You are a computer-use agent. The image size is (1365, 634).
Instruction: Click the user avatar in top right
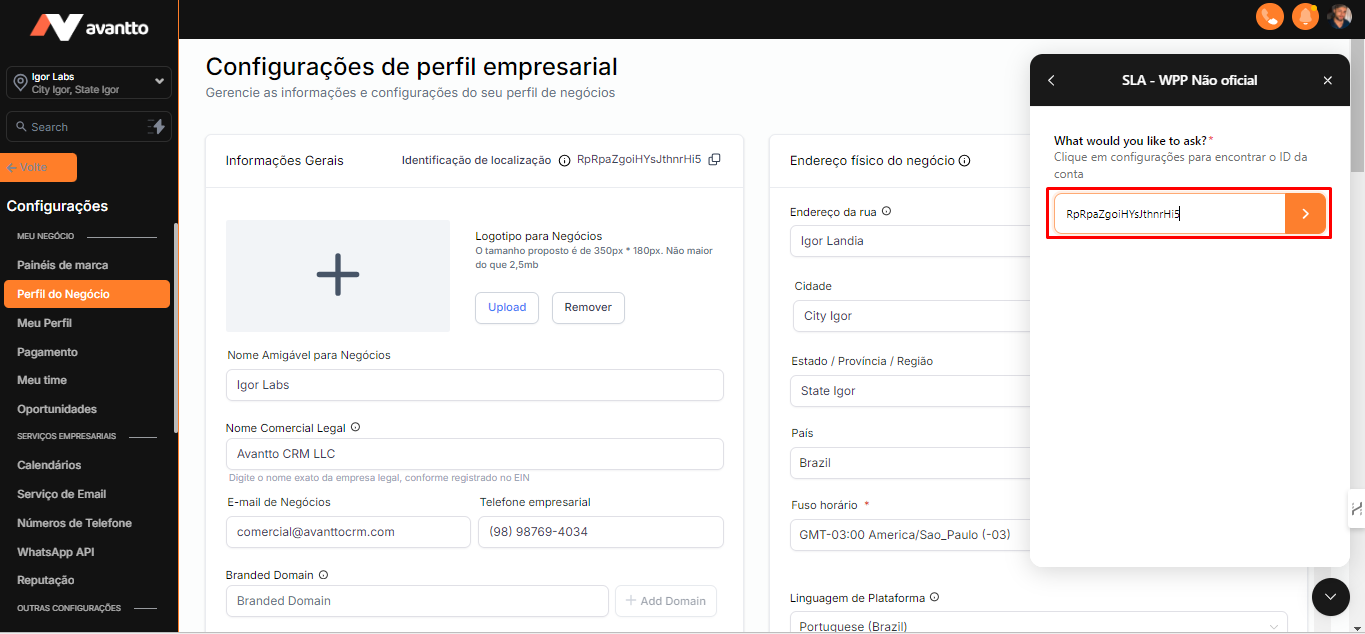coord(1340,16)
